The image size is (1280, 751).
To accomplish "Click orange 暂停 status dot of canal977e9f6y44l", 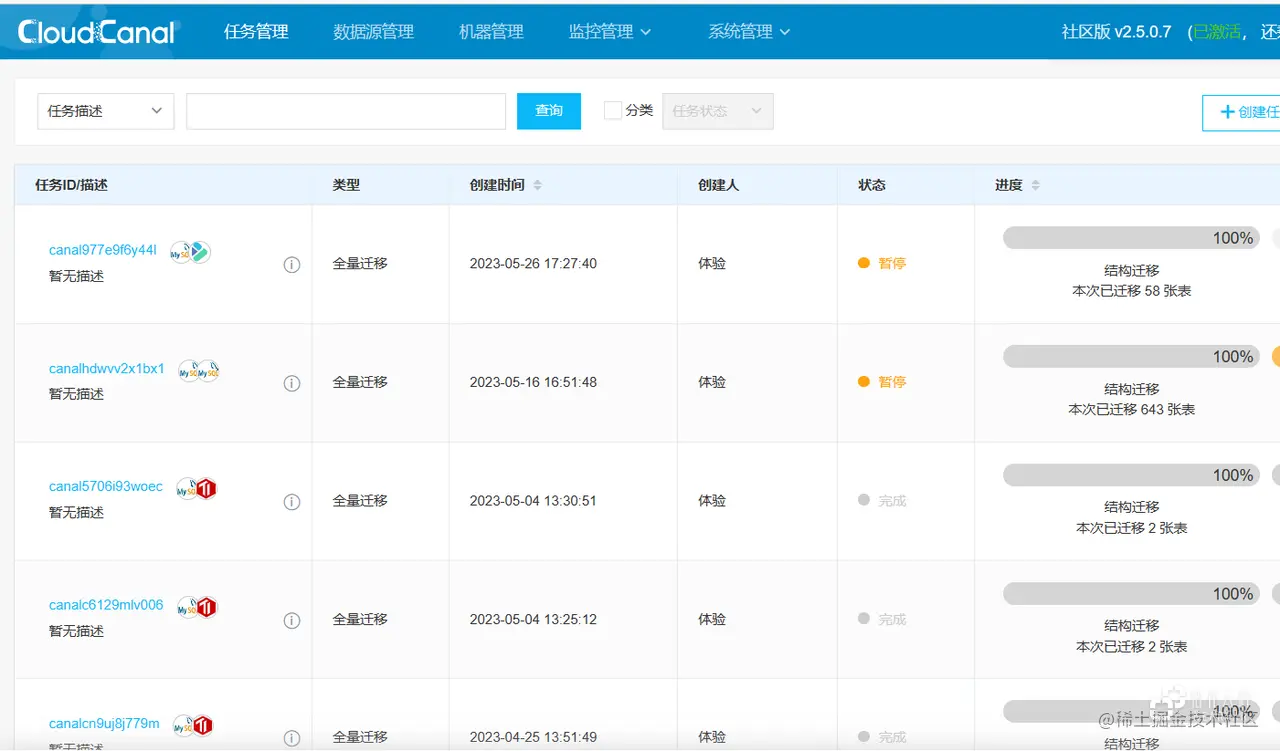I will point(864,263).
